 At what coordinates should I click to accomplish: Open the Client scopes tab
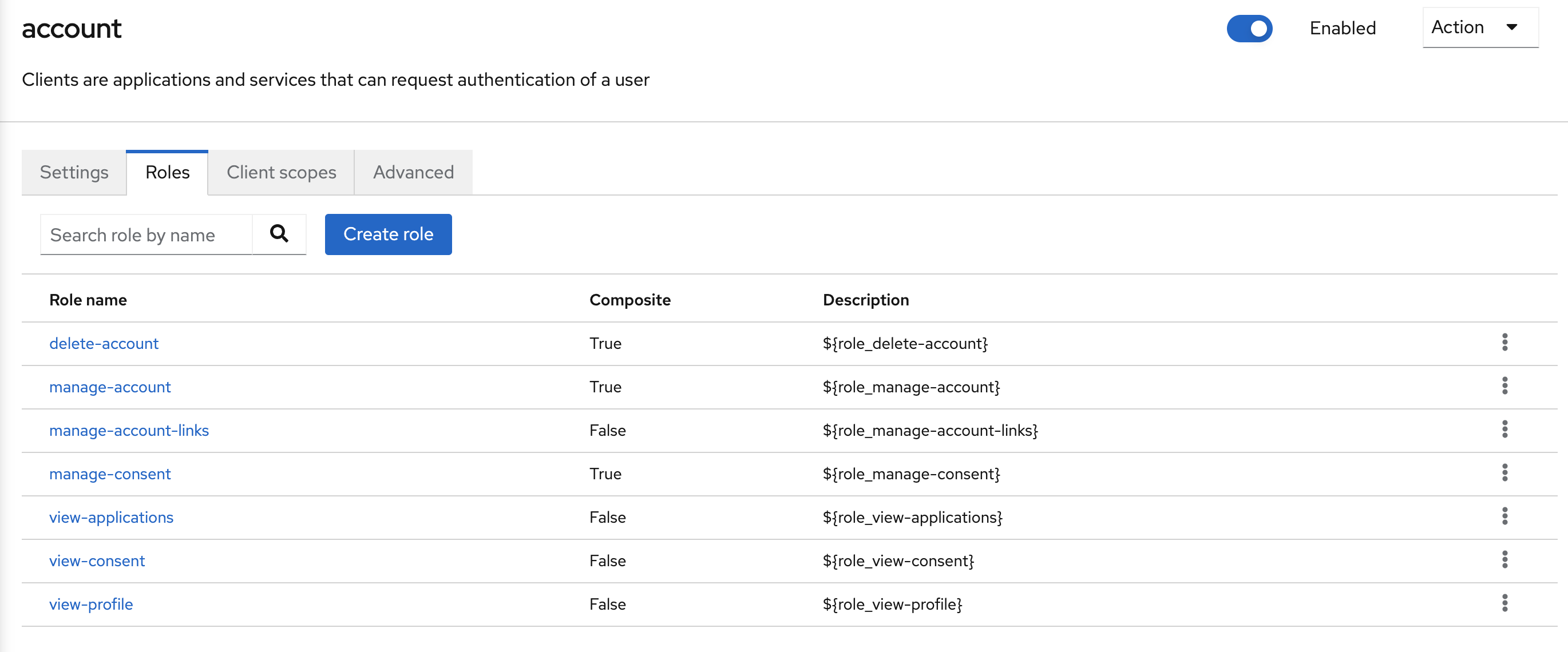pos(281,172)
